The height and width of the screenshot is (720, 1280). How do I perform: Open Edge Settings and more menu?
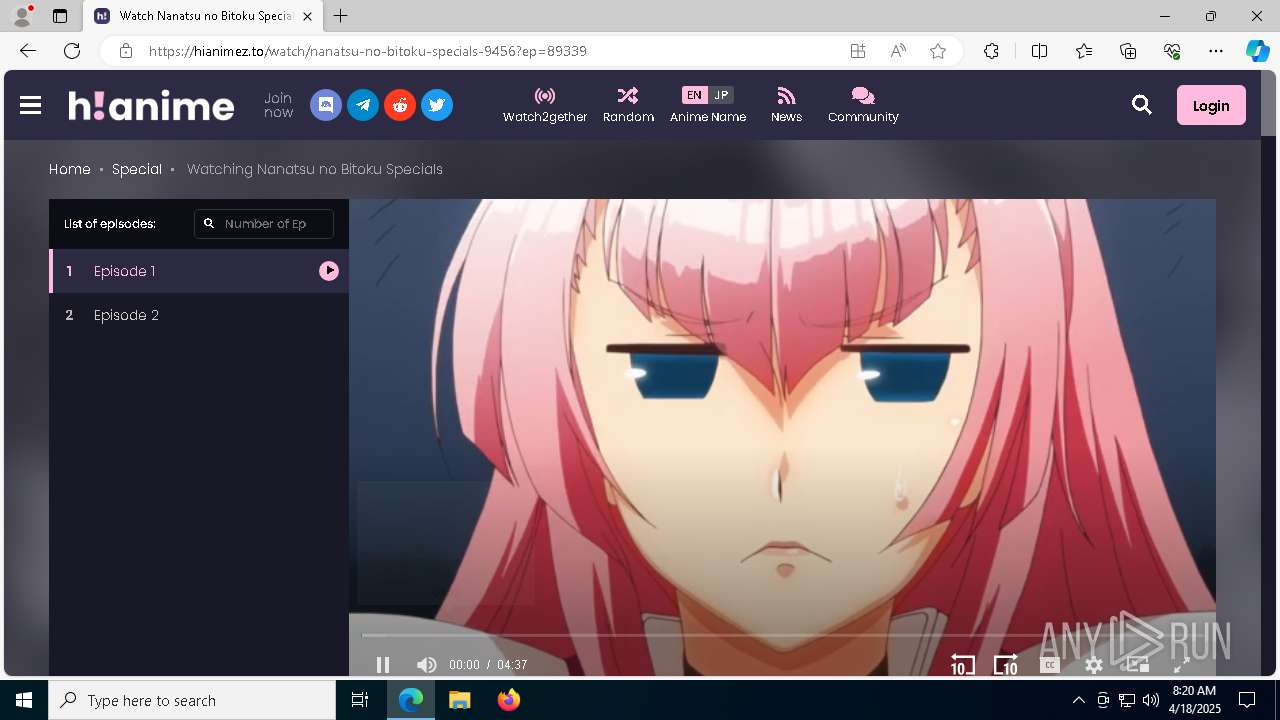point(1216,51)
